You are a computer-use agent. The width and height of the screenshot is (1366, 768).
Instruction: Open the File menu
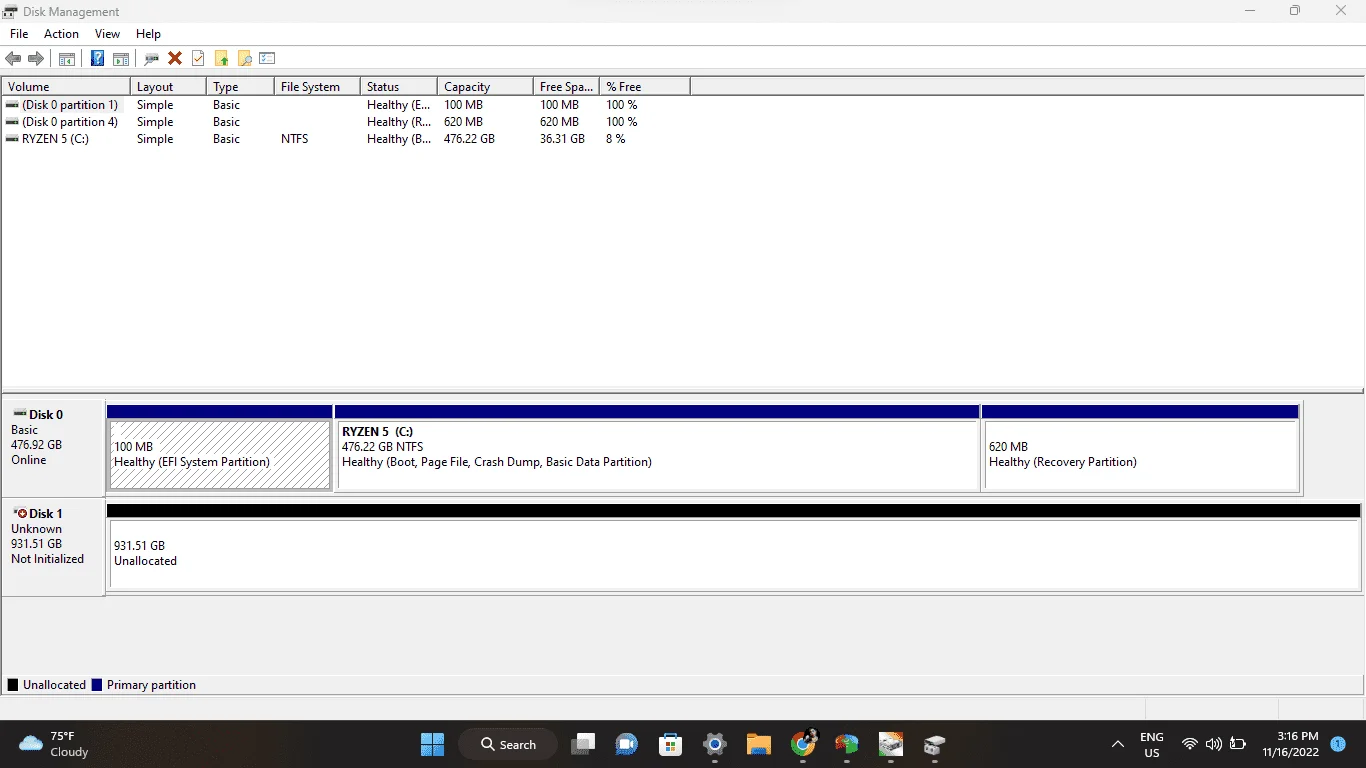pyautogui.click(x=19, y=34)
